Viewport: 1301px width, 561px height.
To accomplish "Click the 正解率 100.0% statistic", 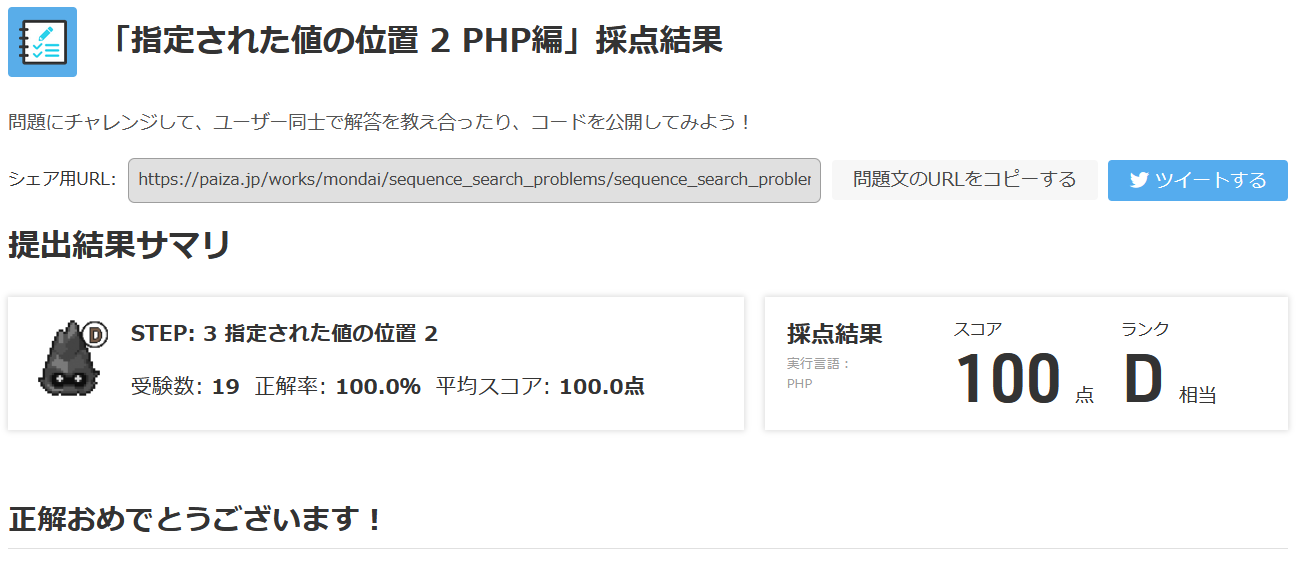I will 338,387.
